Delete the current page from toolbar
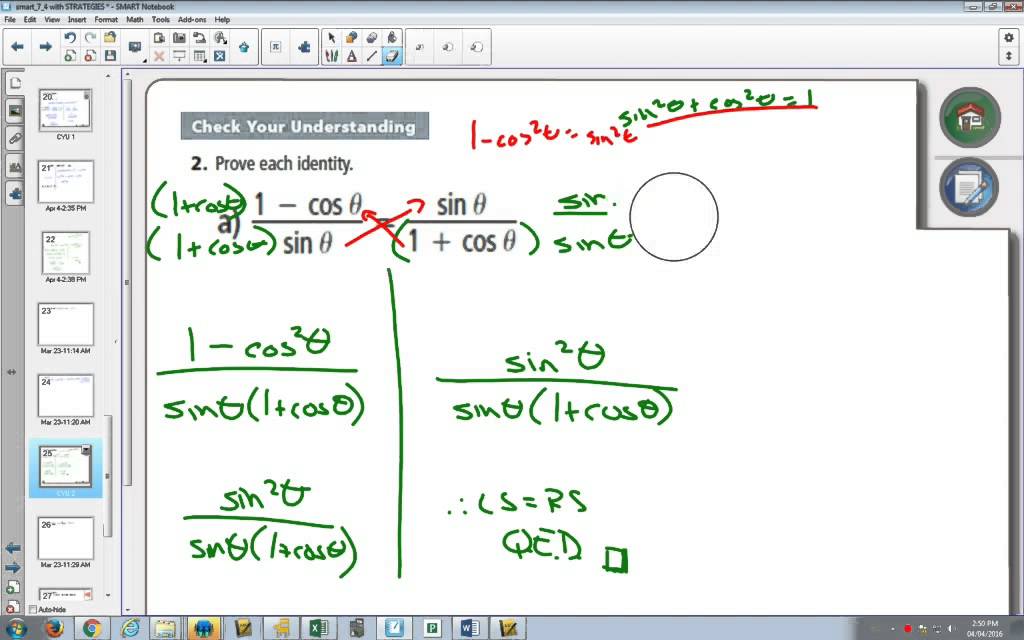1024x640 pixels. coord(90,56)
